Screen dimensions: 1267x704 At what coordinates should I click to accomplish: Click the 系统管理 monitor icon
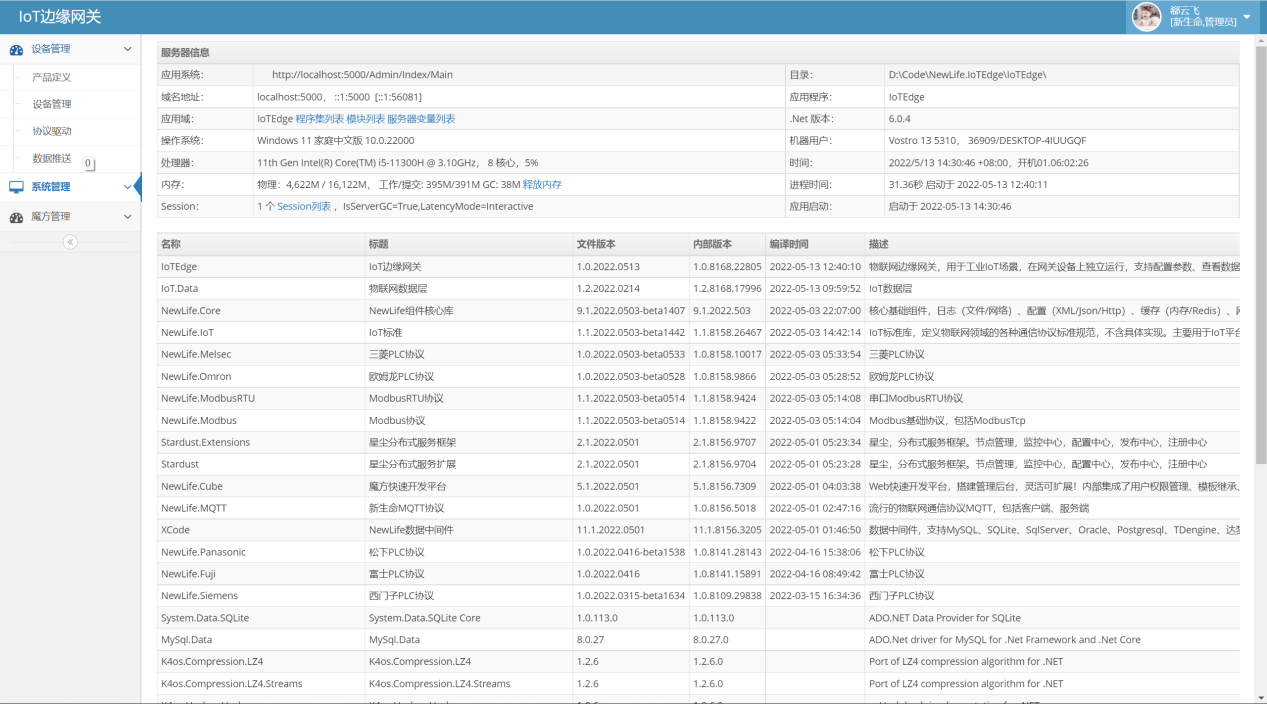(16, 187)
